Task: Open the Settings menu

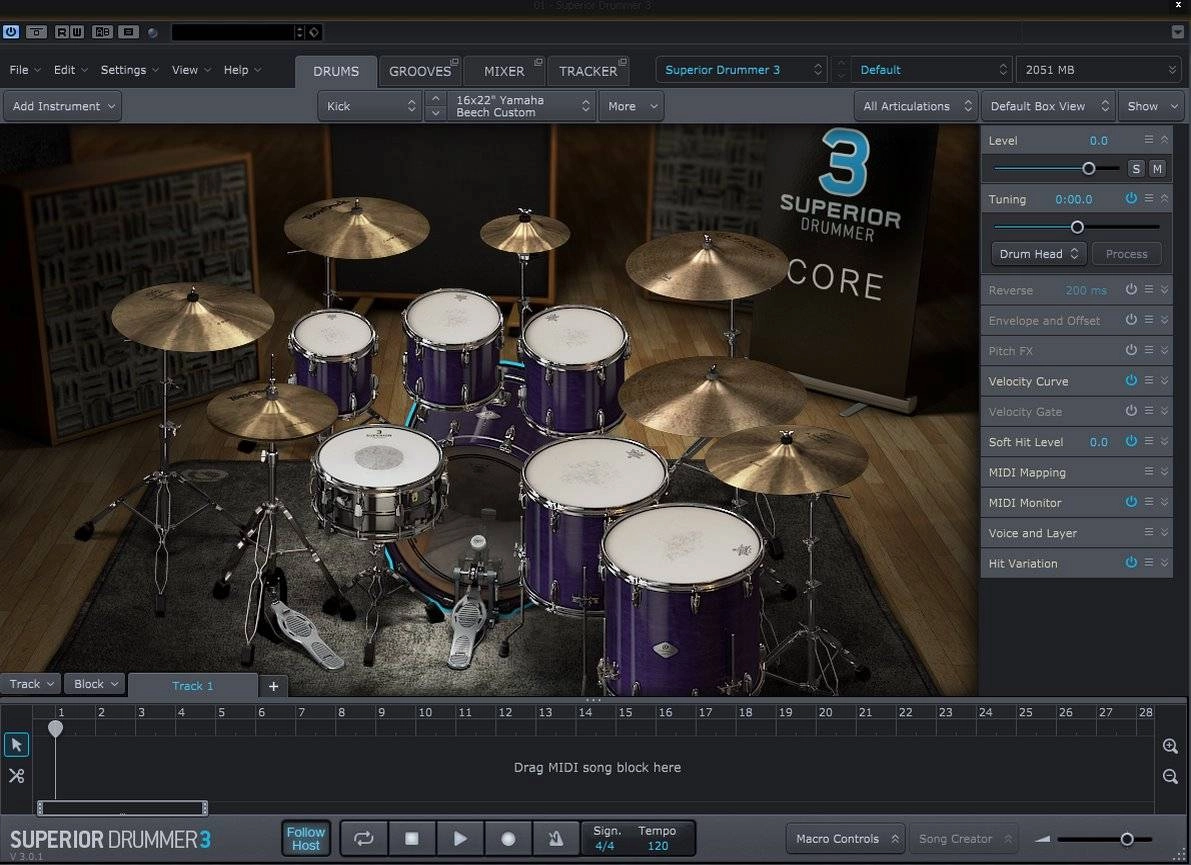Action: coord(130,70)
